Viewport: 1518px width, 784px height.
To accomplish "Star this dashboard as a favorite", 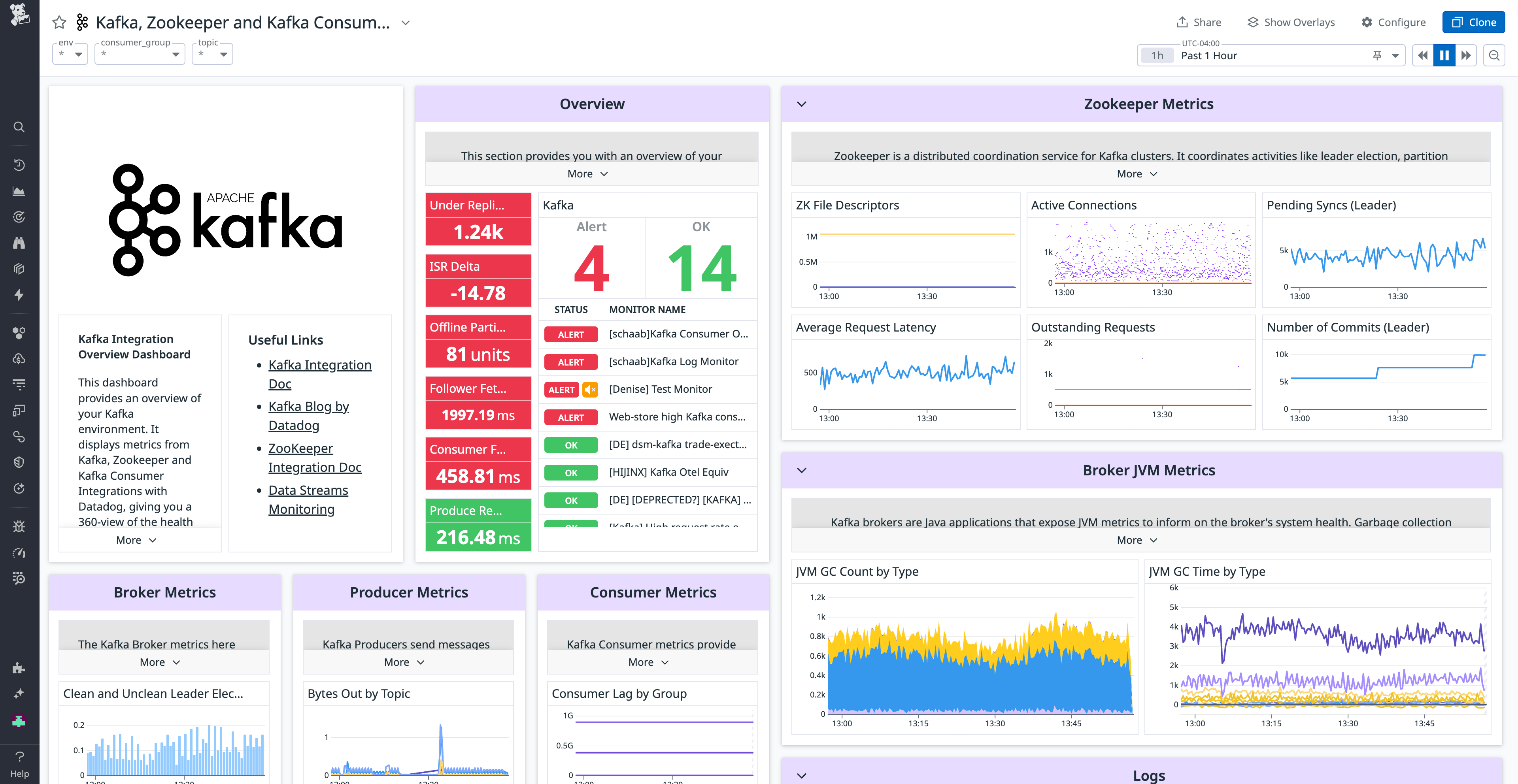I will point(59,23).
